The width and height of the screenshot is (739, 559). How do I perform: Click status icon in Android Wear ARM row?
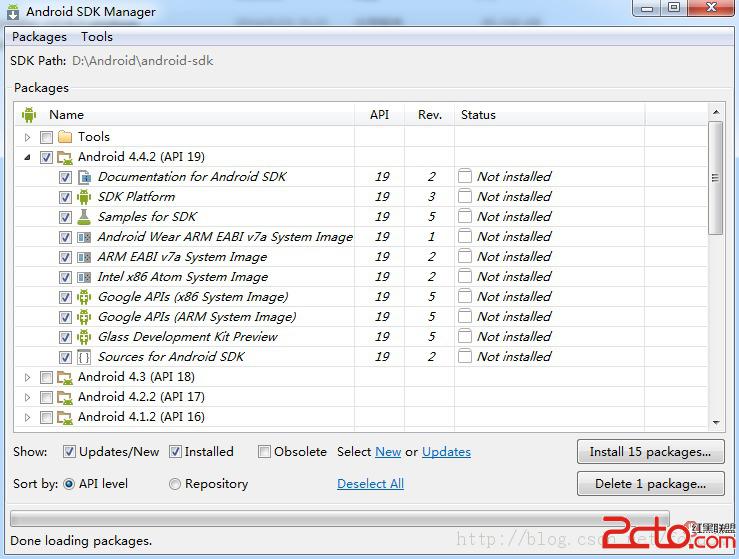pyautogui.click(x=465, y=237)
